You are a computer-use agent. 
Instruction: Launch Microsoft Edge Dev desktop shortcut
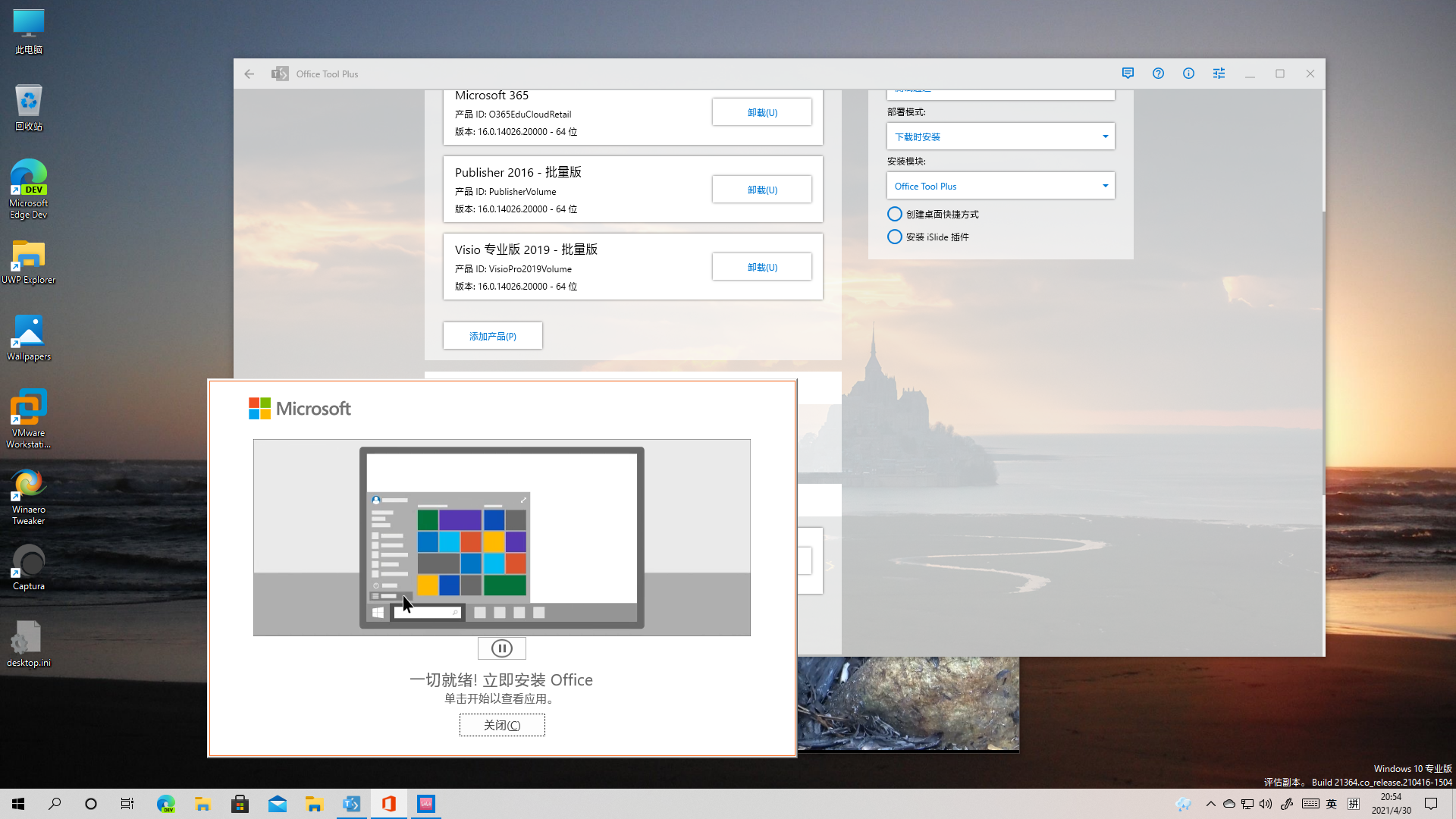29,190
